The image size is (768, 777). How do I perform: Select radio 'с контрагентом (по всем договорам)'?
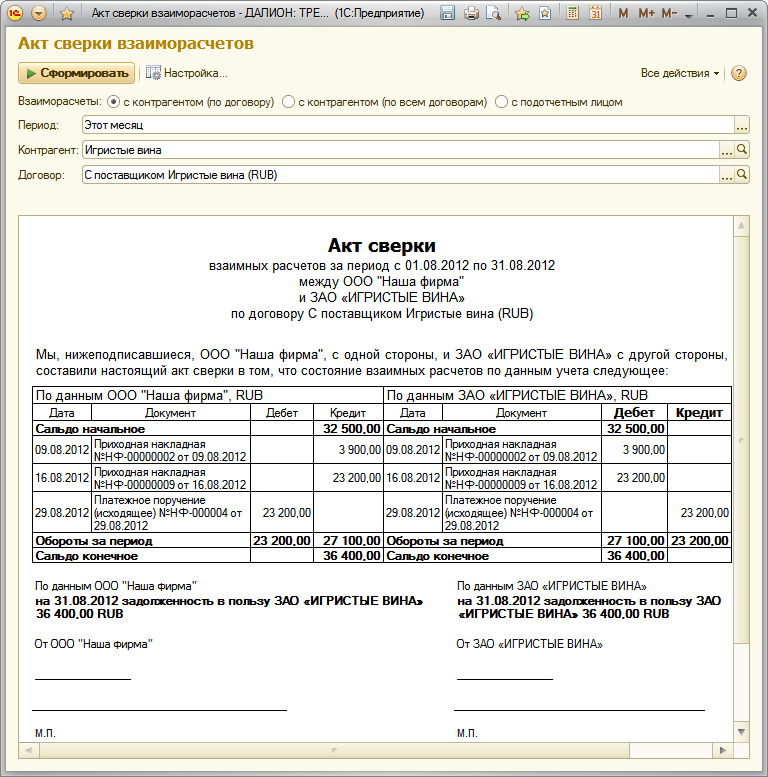[288, 102]
